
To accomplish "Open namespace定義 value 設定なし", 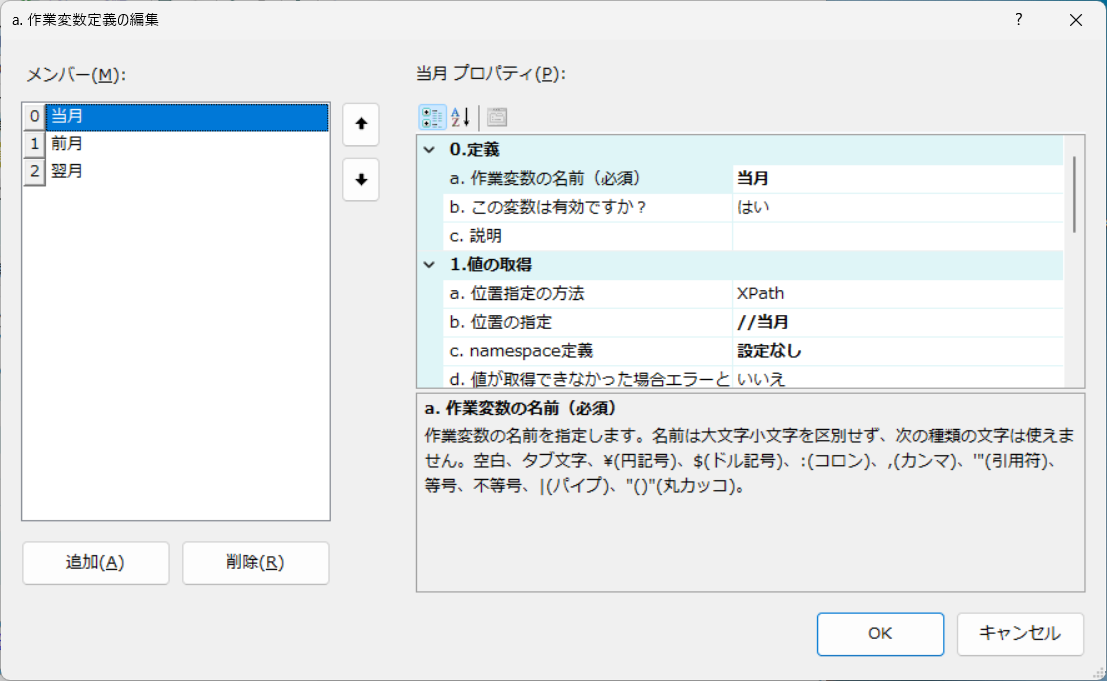I will click(897, 351).
